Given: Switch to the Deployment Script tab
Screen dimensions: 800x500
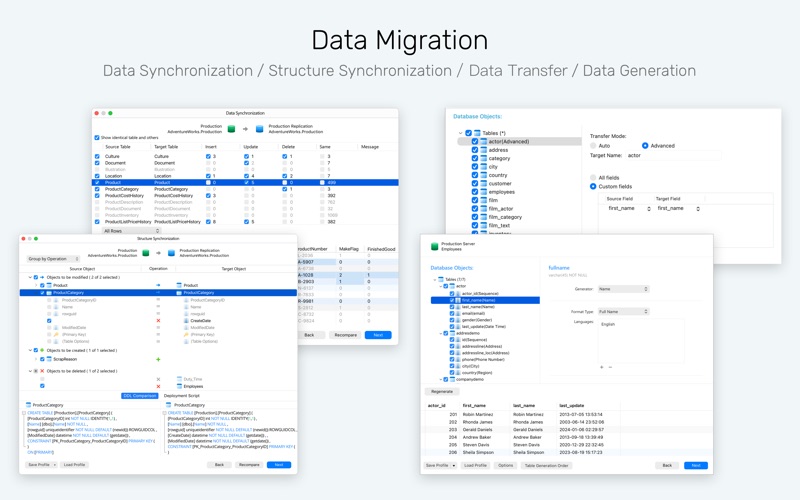Looking at the screenshot, I should [x=182, y=395].
